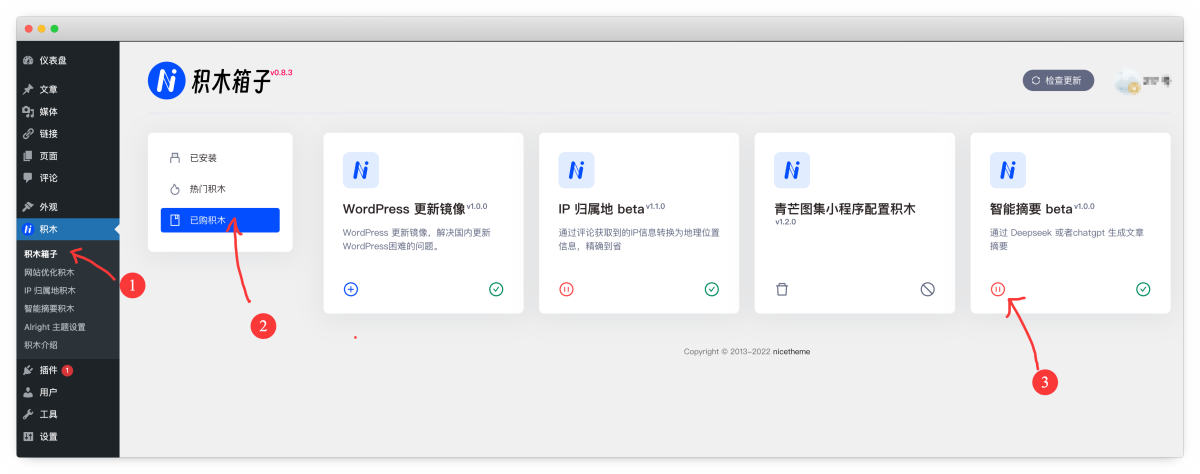Open 智能摘要积木 submenu item
This screenshot has width=1200, height=474.
(x=49, y=308)
